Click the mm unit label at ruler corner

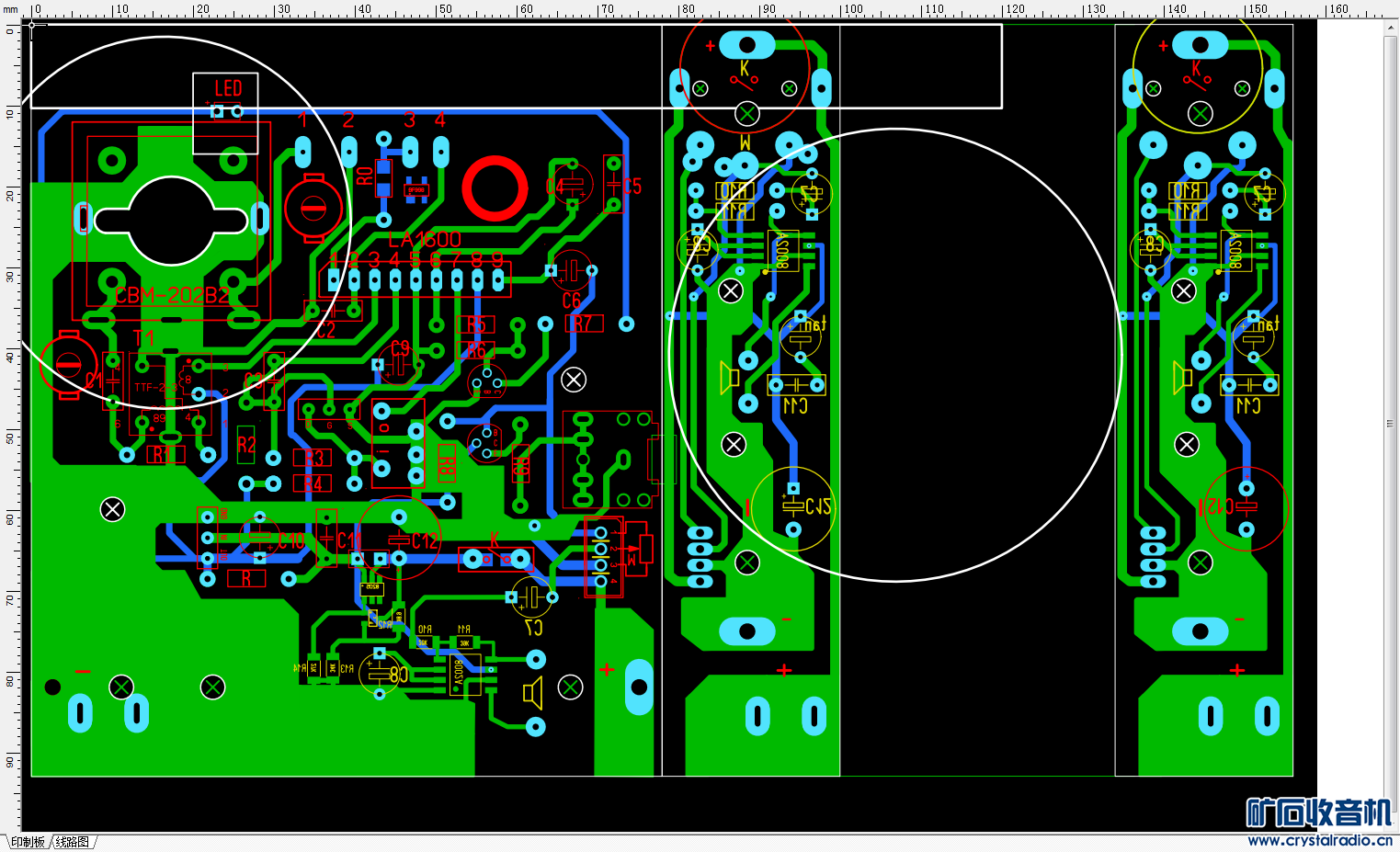tap(10, 9)
